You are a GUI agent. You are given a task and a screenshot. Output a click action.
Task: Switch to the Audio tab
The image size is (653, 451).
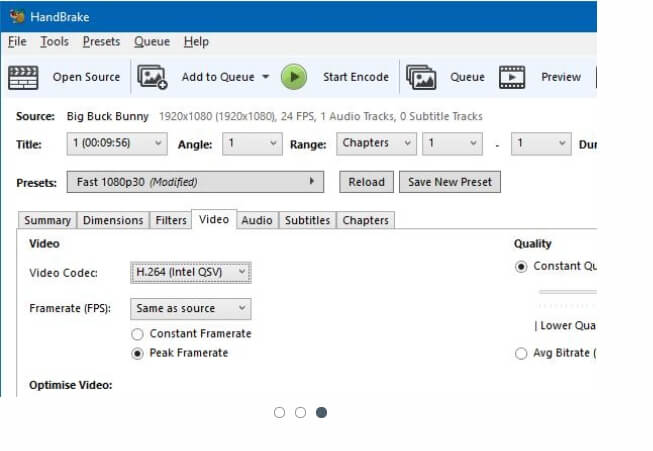point(257,220)
